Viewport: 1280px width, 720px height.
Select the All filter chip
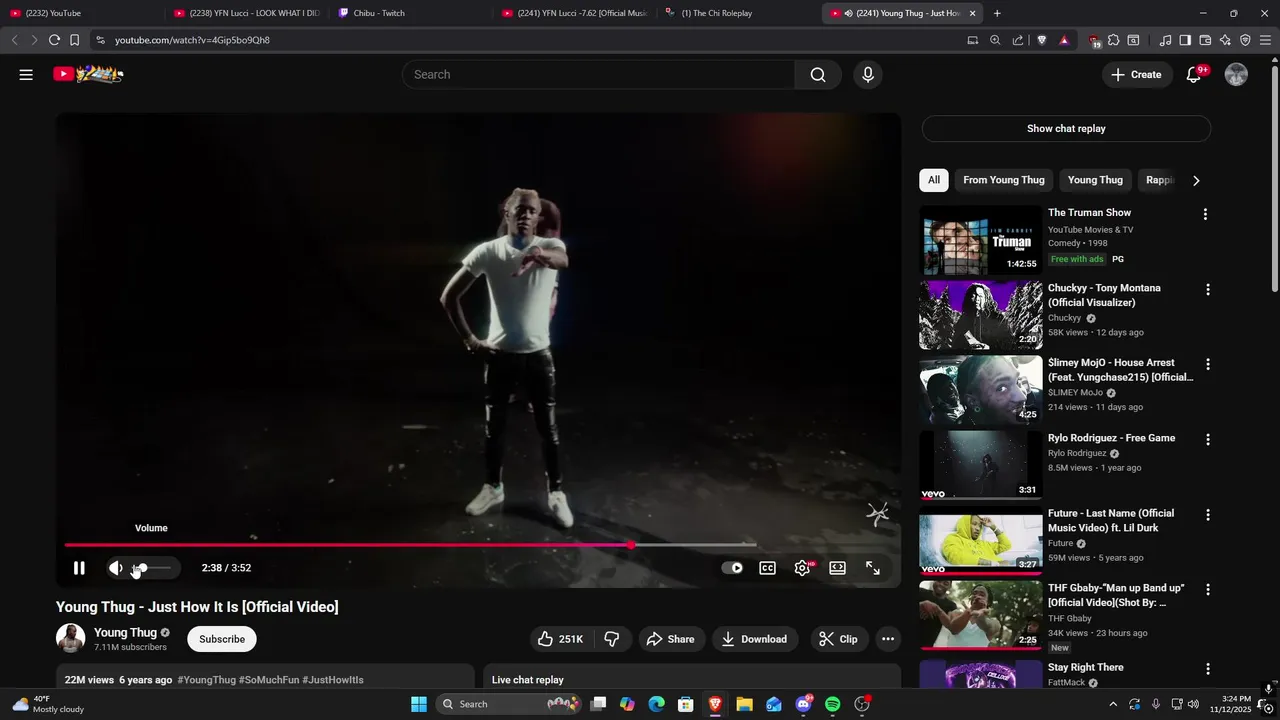point(933,180)
